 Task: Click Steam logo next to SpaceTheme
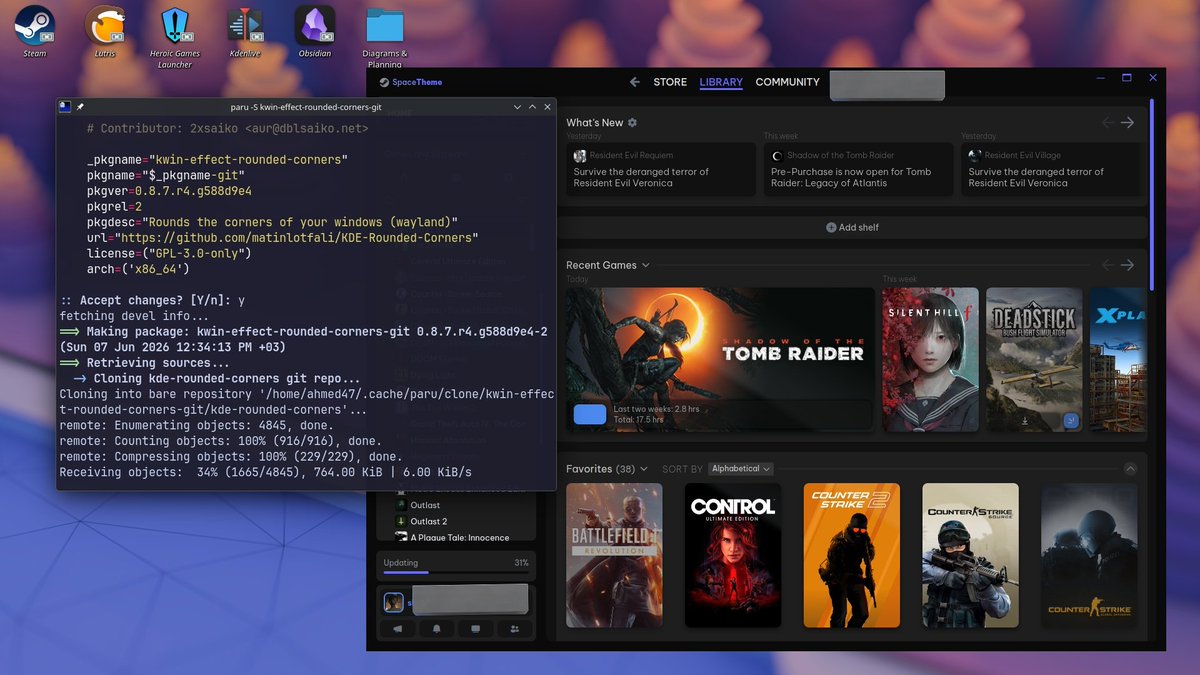tap(384, 82)
